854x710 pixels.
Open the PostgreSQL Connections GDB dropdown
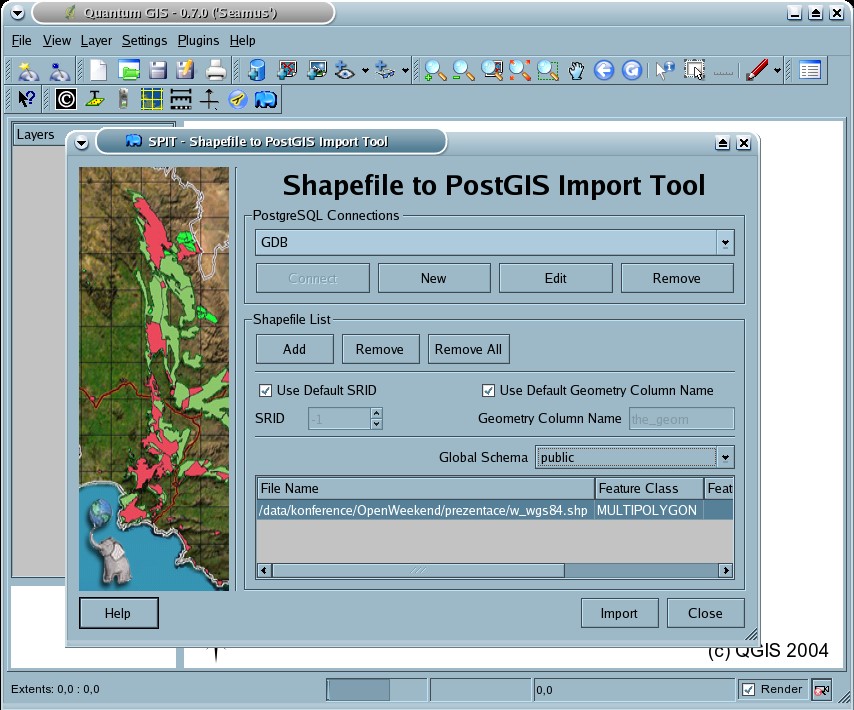[x=725, y=243]
